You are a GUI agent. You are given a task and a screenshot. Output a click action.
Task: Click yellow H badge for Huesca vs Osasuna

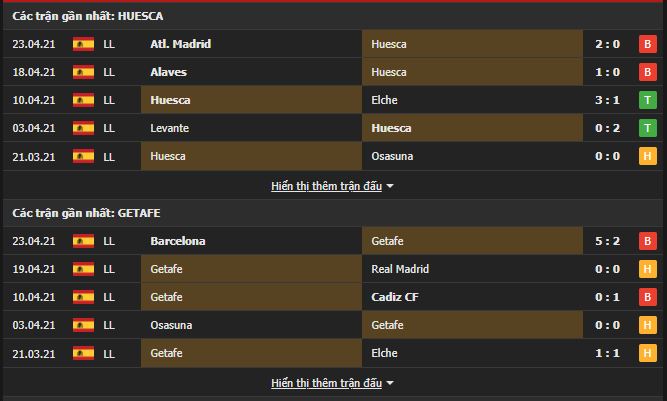[x=647, y=156]
